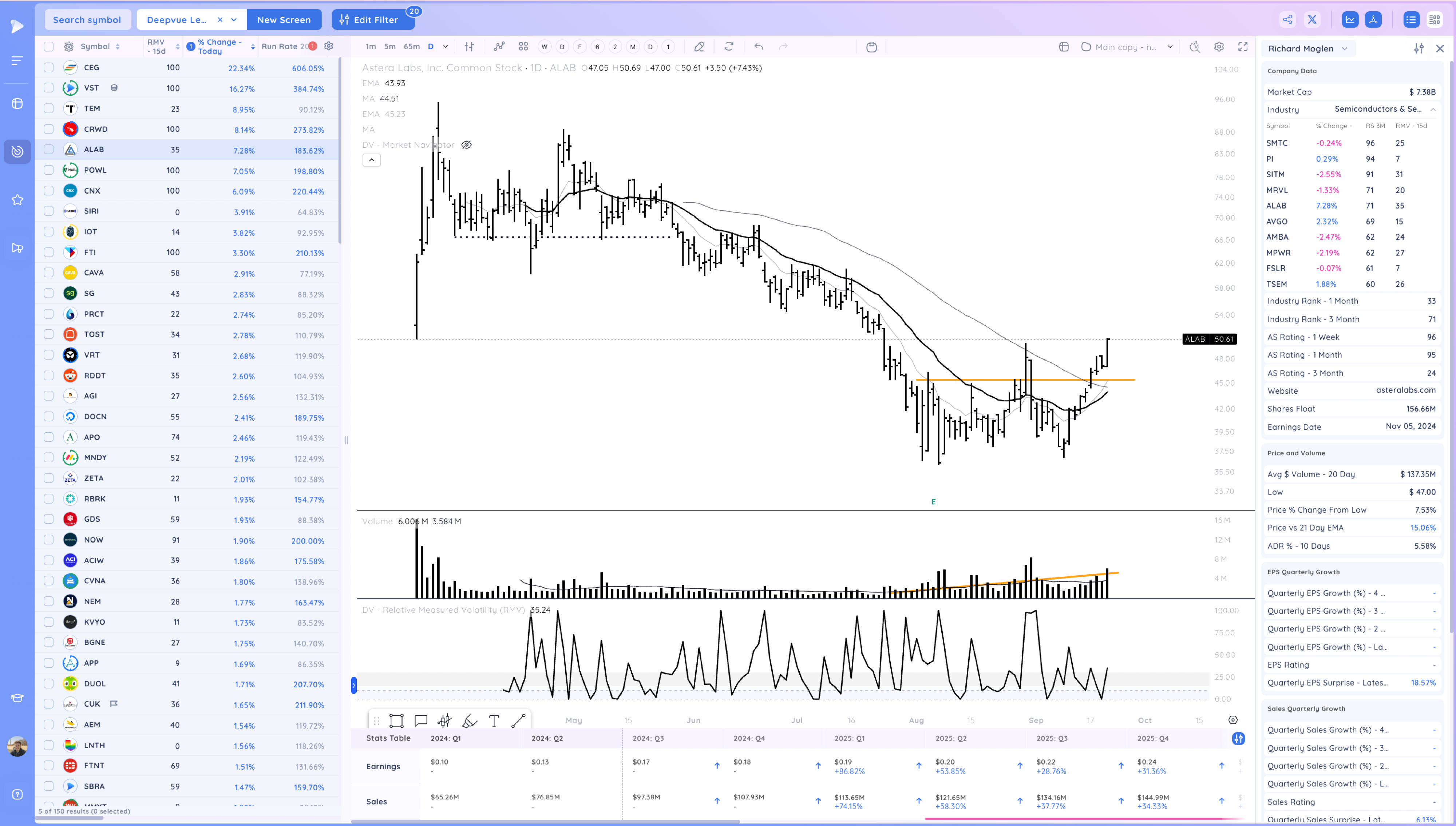The width and height of the screenshot is (1456, 826).
Task: Select the text annotation tool
Action: point(494,721)
